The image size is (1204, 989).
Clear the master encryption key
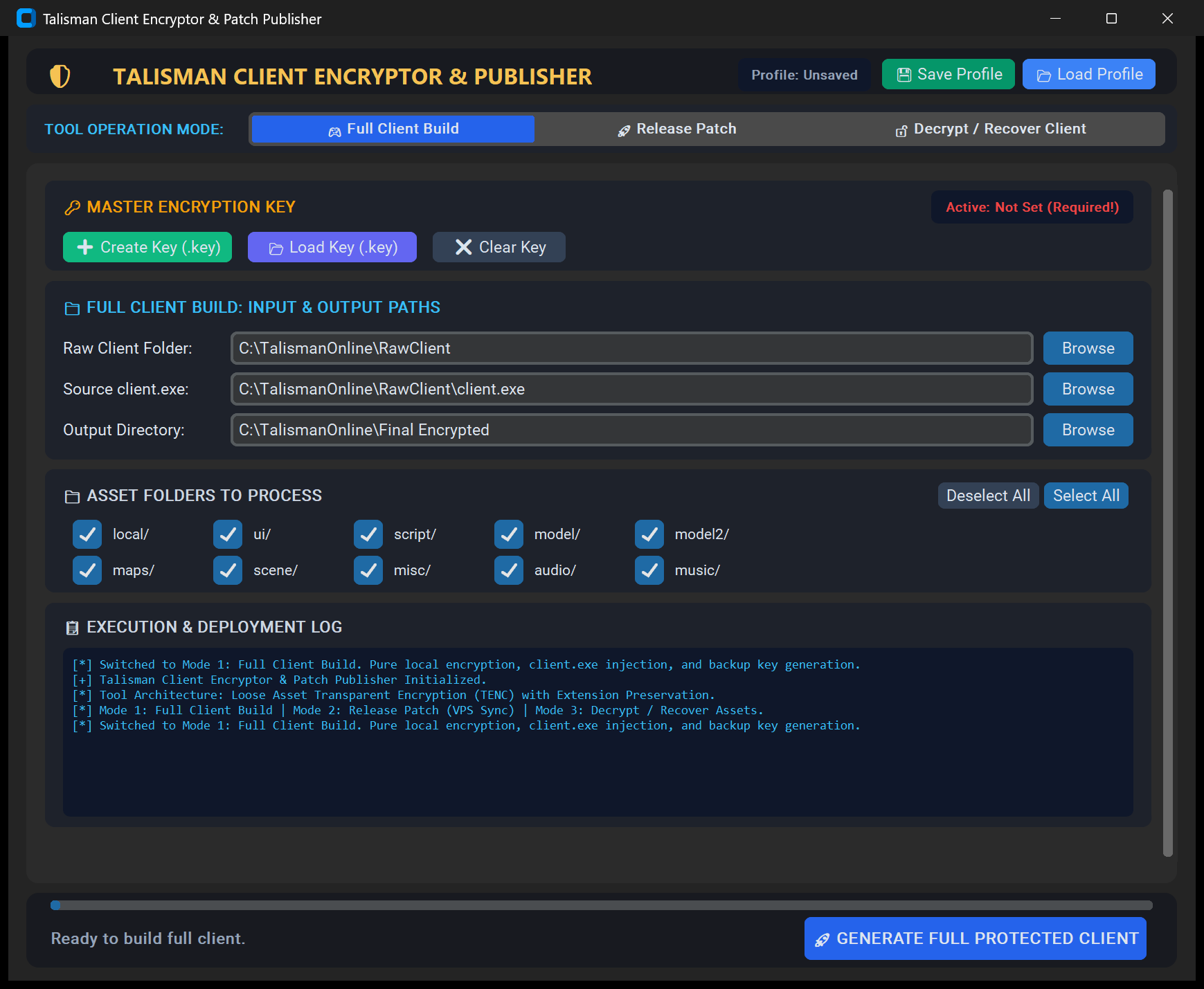(x=499, y=247)
